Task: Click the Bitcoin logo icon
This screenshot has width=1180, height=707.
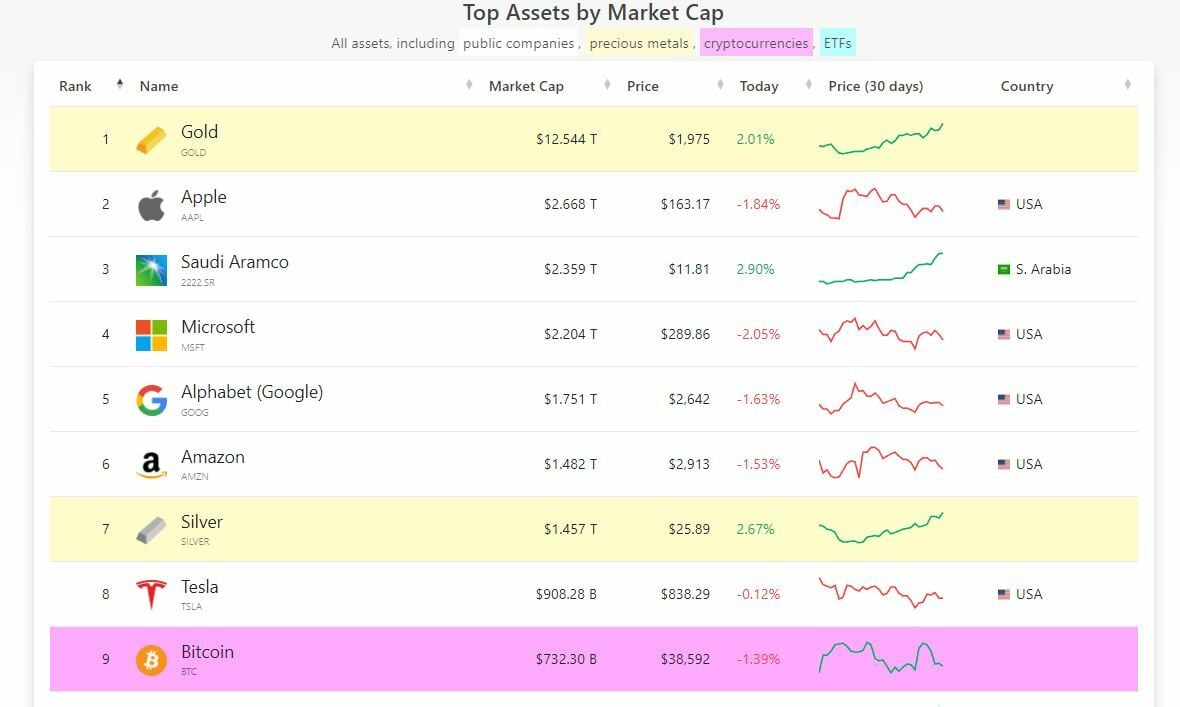Action: 152,660
